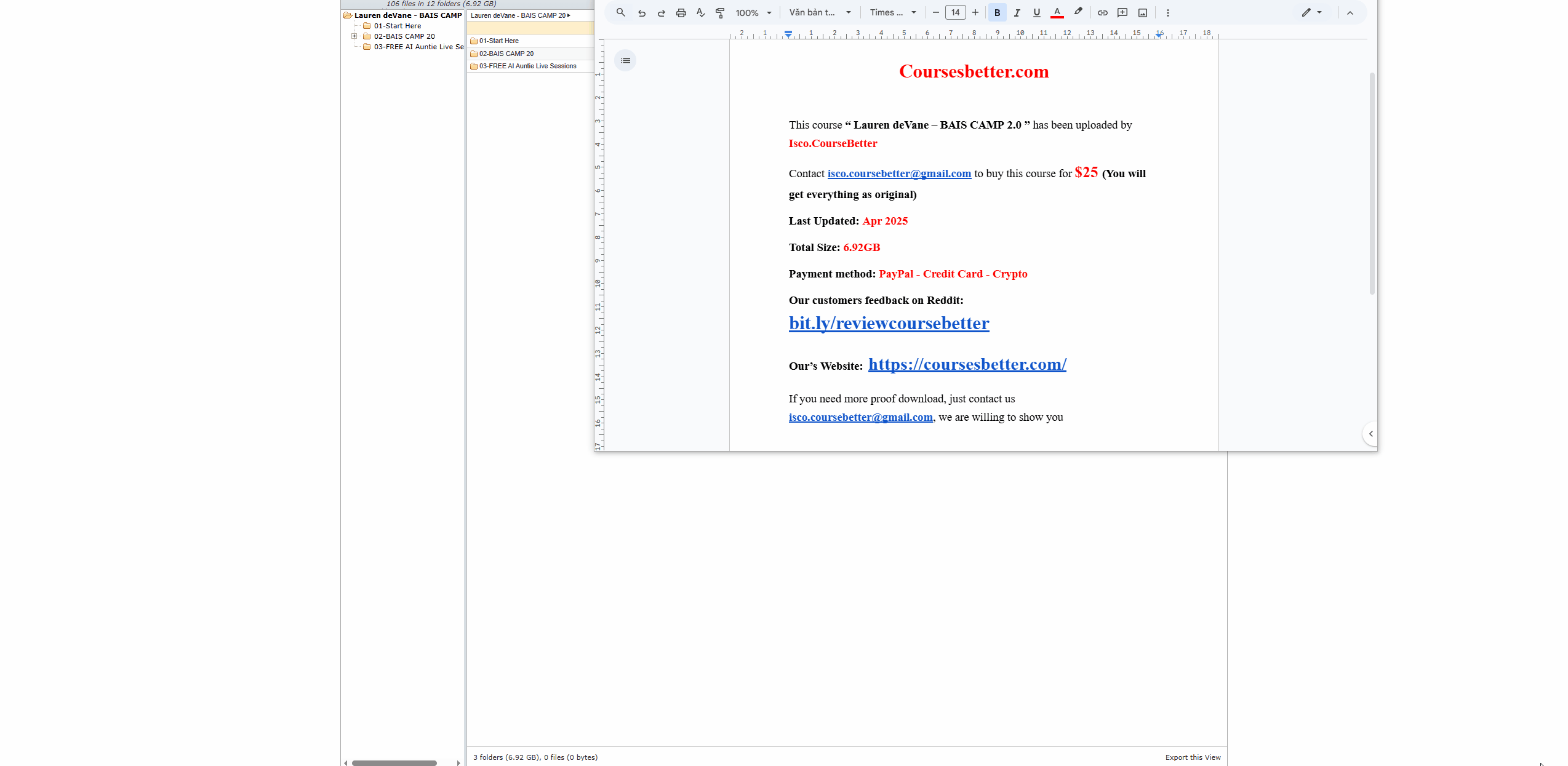Increase font size with plus button

975,12
